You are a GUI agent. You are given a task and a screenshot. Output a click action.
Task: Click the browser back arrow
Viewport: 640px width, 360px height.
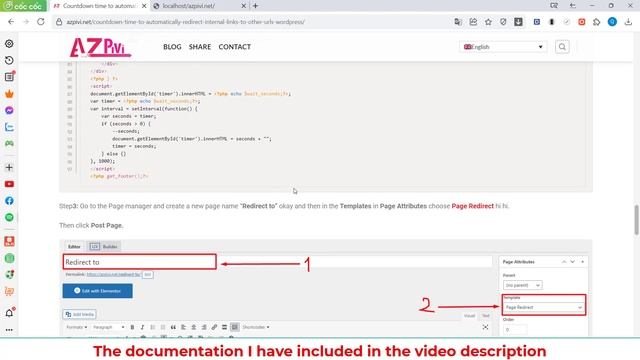click(x=11, y=22)
